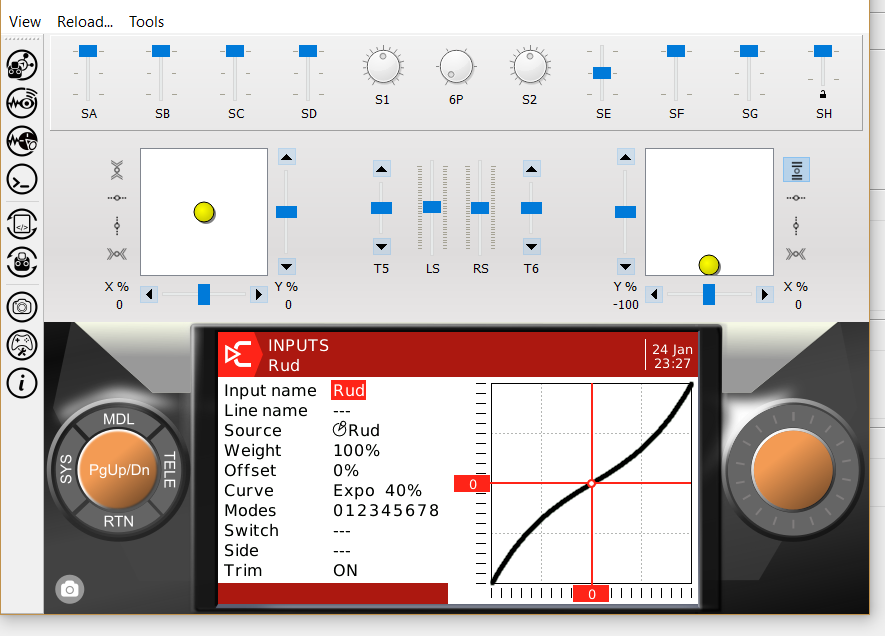
Task: Open the Tools menu
Action: click(x=147, y=21)
